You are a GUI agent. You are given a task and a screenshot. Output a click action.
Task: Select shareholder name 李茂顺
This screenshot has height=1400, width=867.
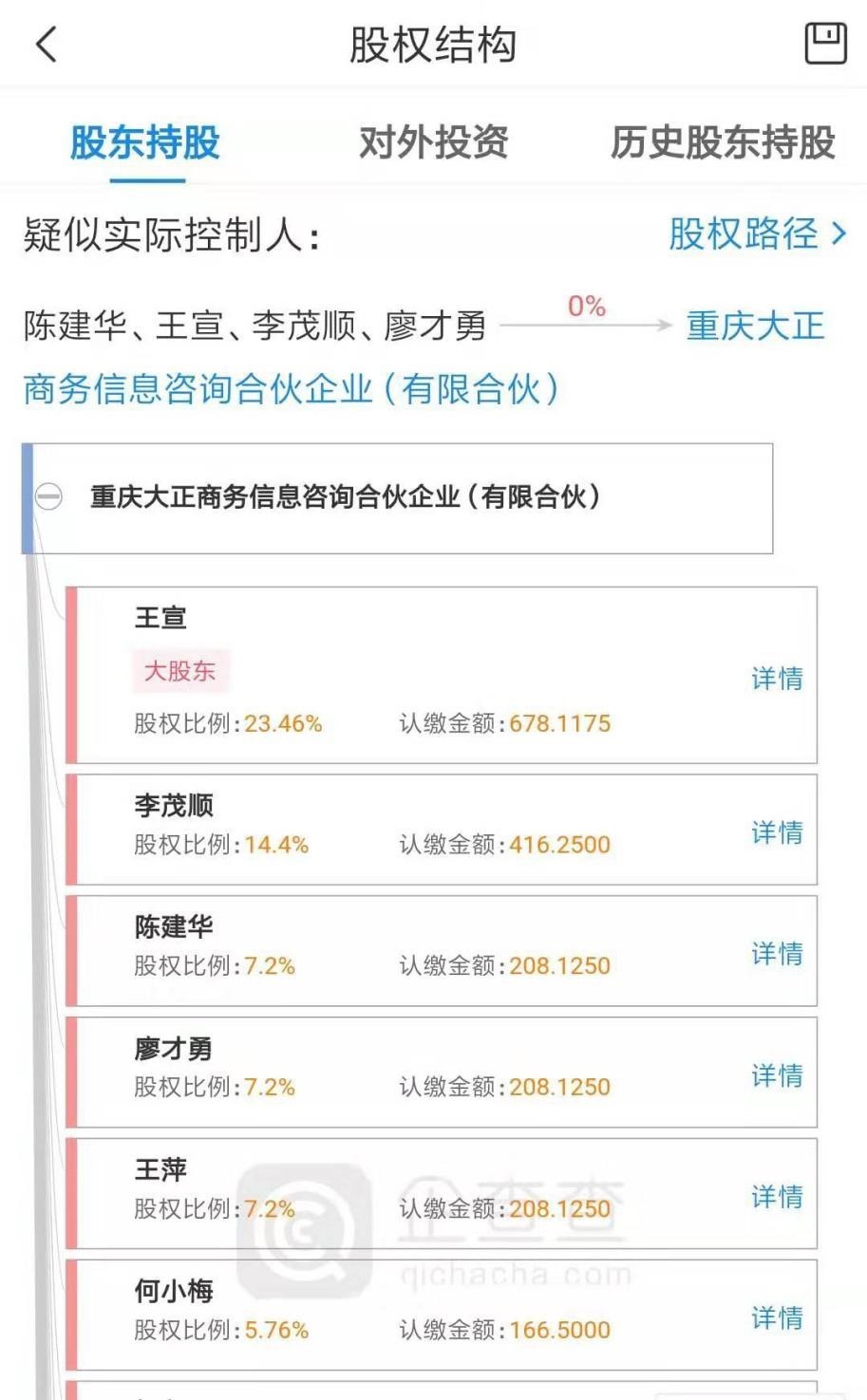pos(174,806)
